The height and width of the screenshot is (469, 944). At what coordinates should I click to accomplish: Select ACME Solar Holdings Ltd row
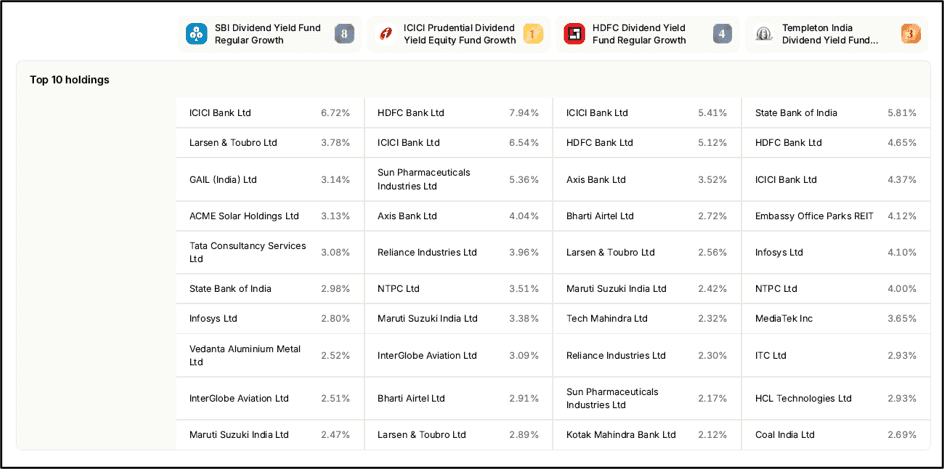click(x=270, y=216)
